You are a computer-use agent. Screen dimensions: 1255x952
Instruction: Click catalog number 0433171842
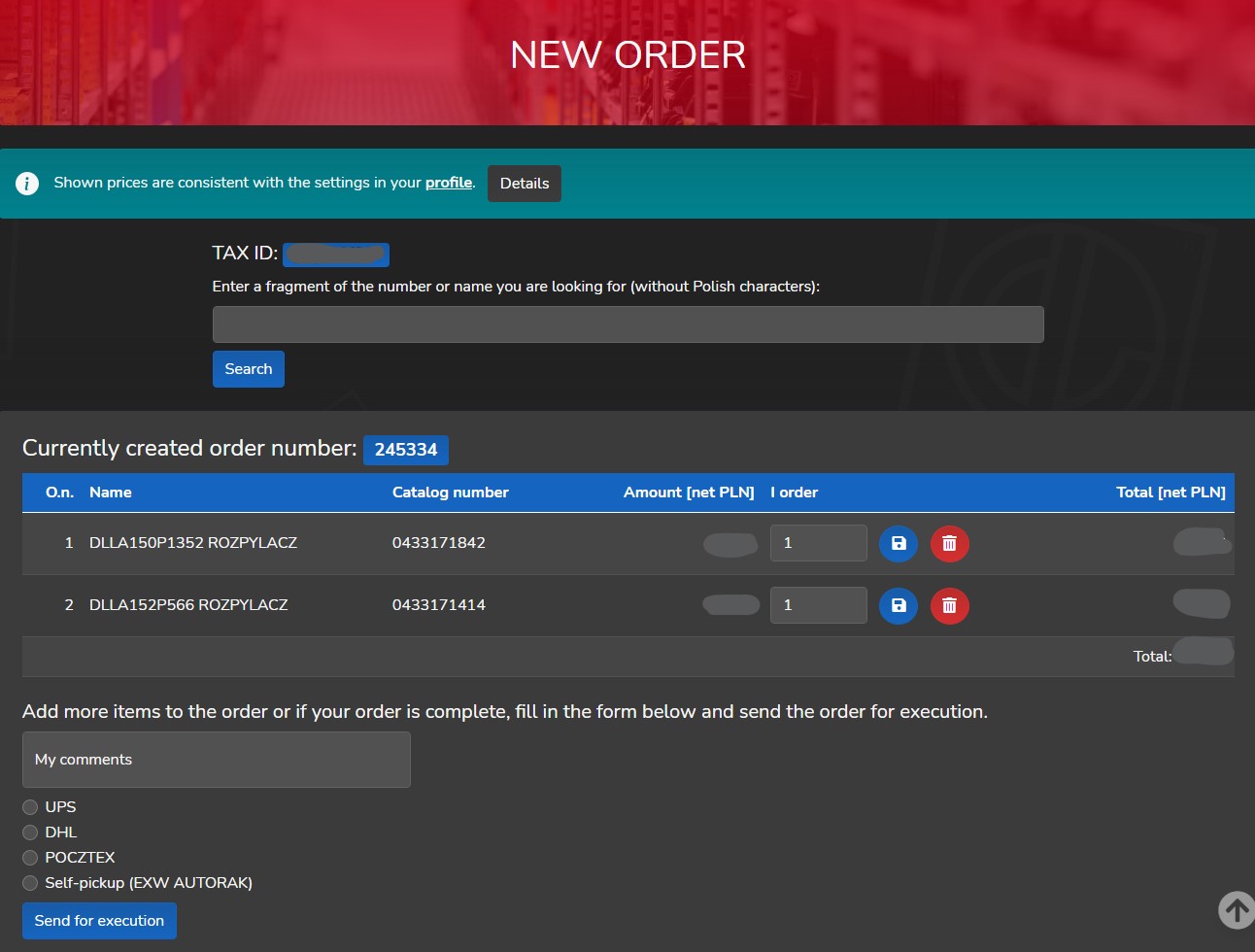(439, 543)
